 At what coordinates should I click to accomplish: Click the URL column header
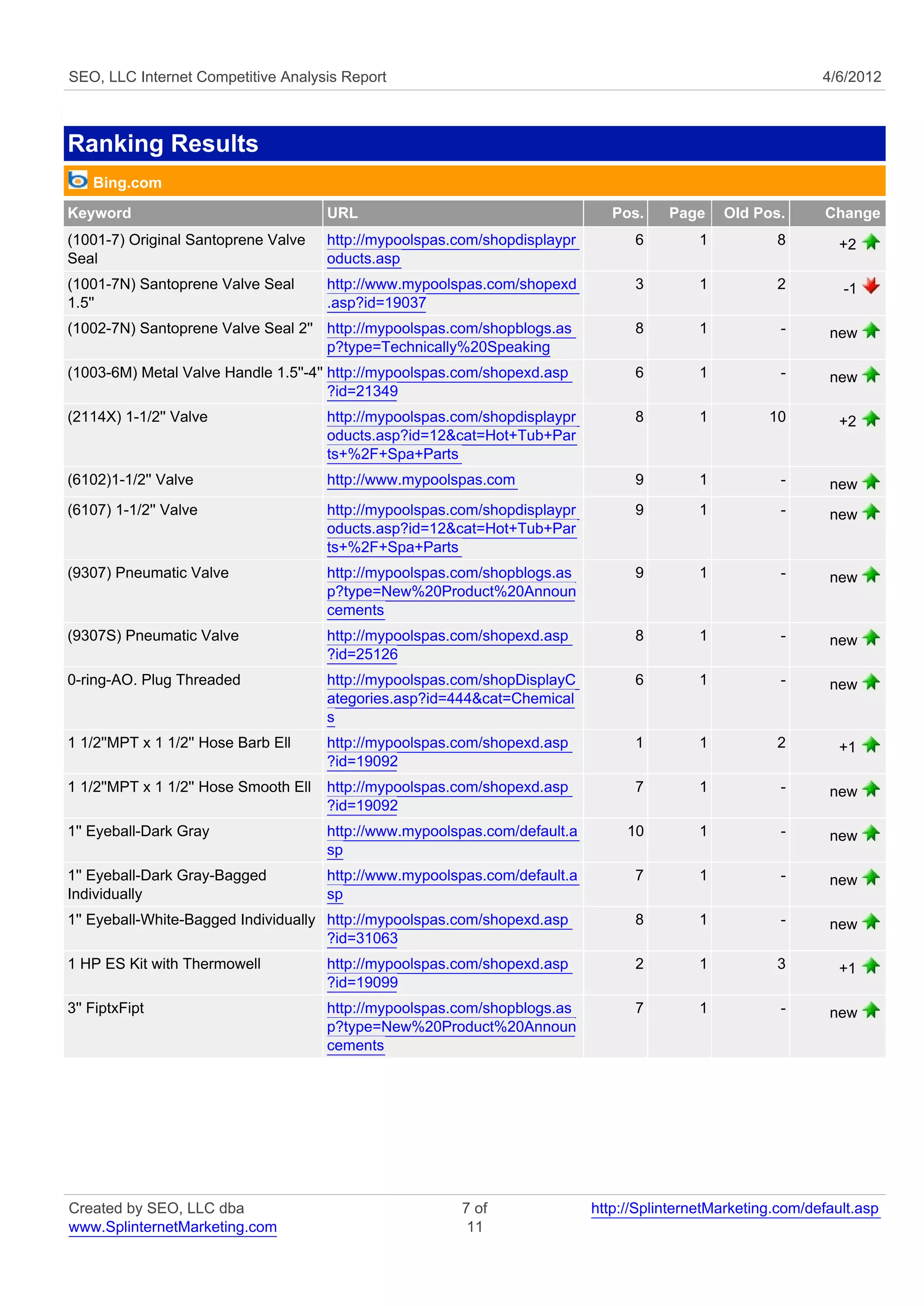point(453,213)
